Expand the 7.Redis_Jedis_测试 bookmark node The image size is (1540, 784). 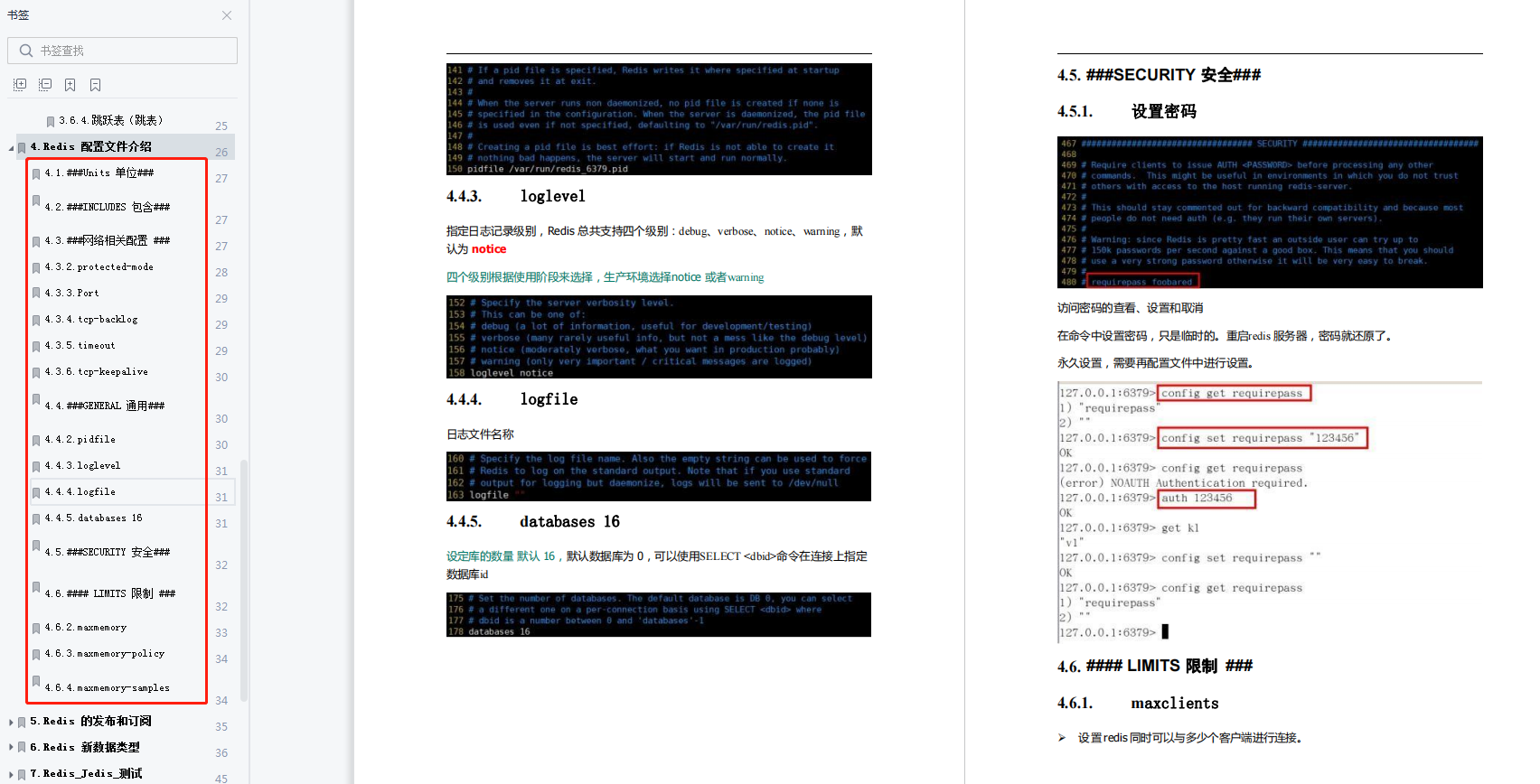[11, 774]
